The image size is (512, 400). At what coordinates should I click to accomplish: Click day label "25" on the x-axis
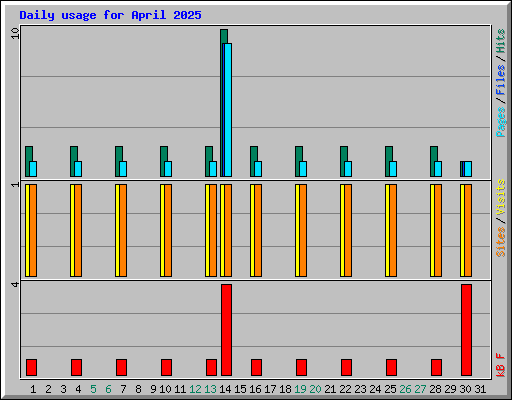pos(390,389)
